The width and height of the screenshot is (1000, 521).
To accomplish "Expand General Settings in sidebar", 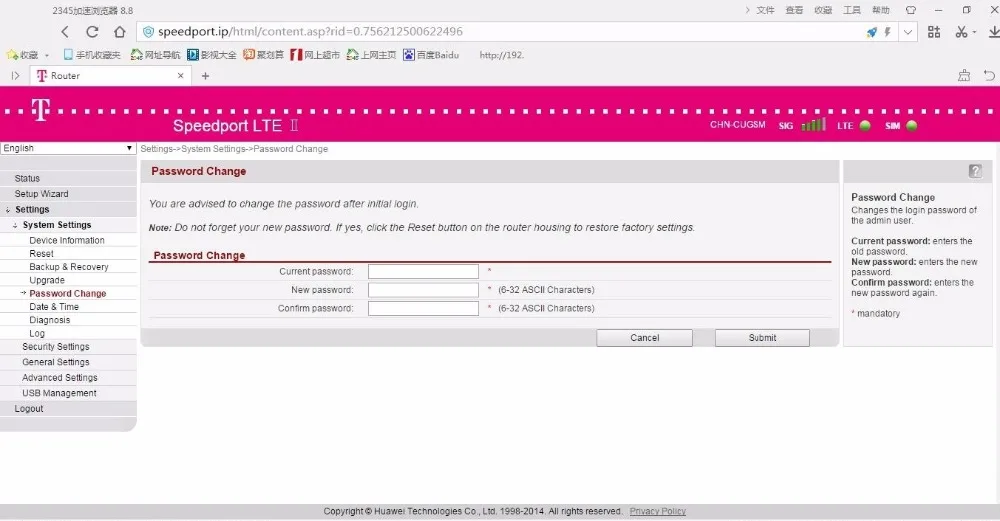I will (x=55, y=362).
